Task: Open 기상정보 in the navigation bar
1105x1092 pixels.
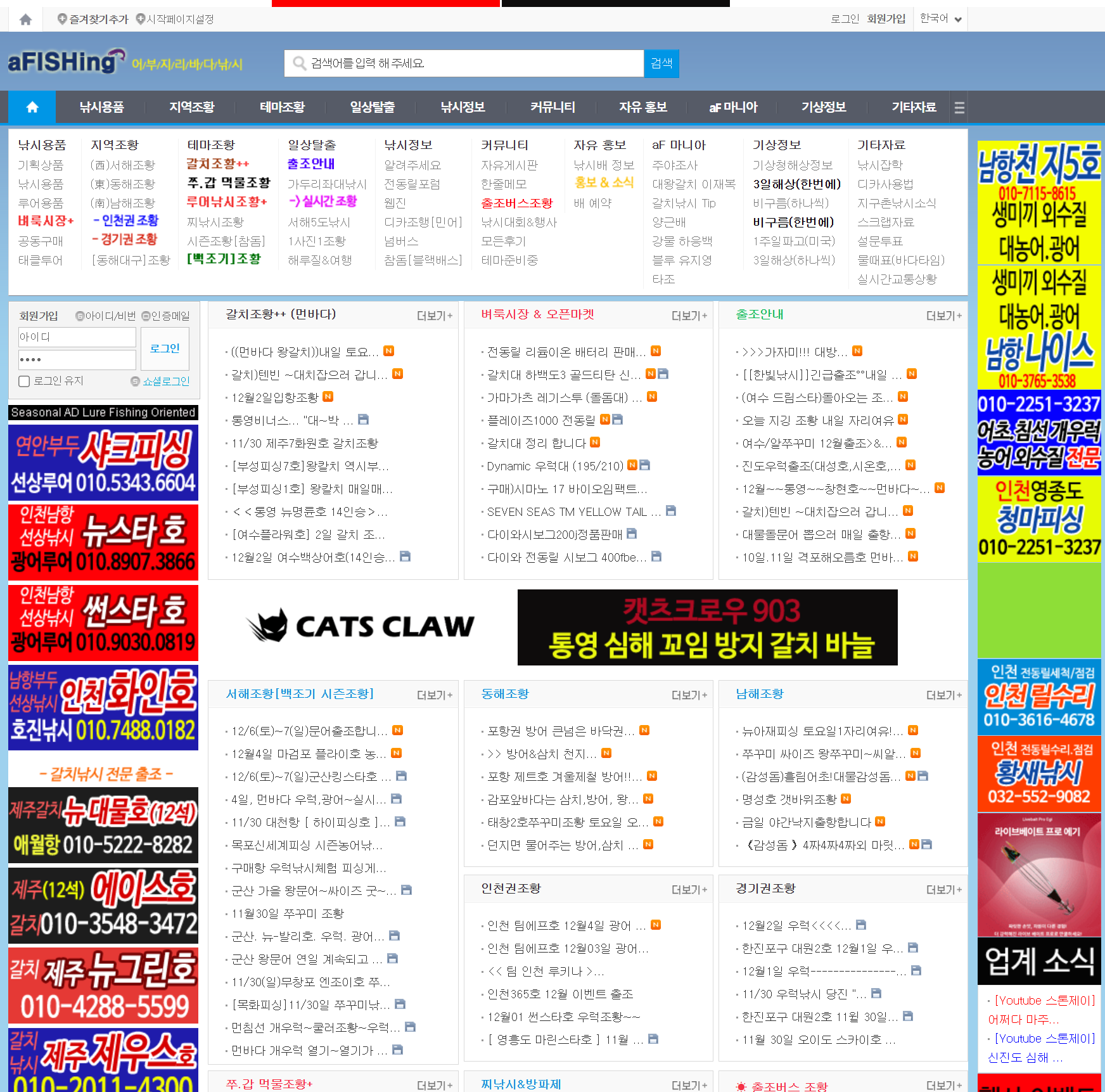Action: (x=824, y=107)
